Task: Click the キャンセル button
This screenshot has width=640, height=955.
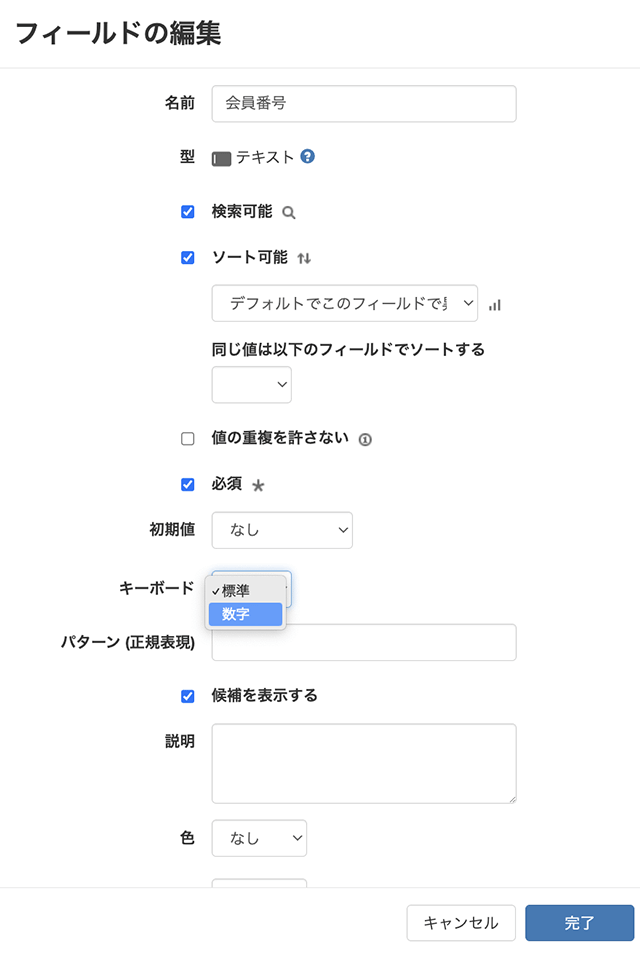Action: point(461,923)
